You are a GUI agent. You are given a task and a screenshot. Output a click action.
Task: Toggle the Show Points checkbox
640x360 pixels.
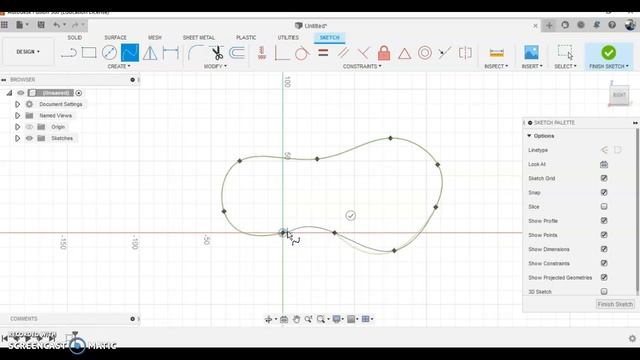tap(604, 235)
